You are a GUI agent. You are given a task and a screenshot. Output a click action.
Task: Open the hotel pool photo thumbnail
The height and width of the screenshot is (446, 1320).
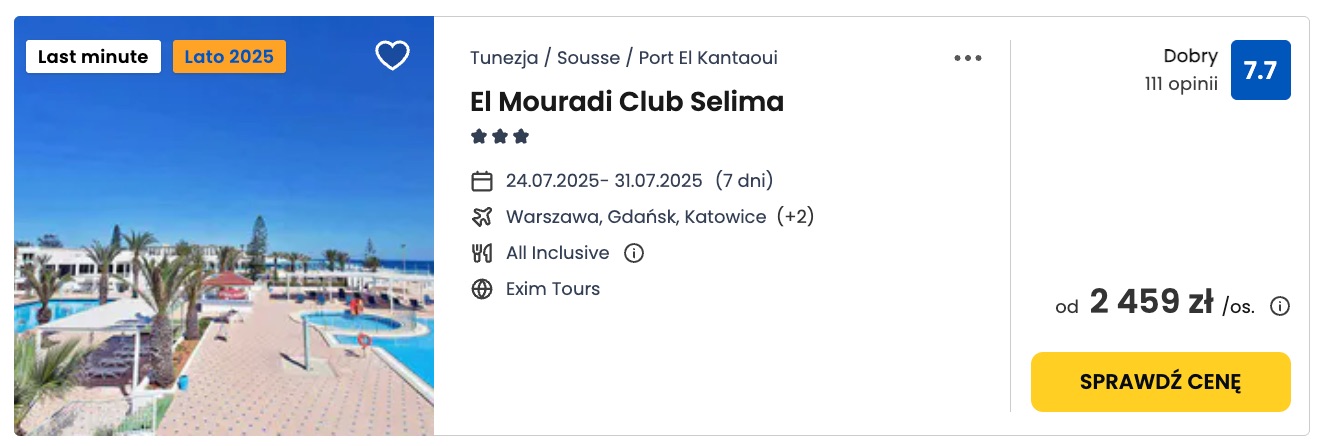[x=224, y=226]
